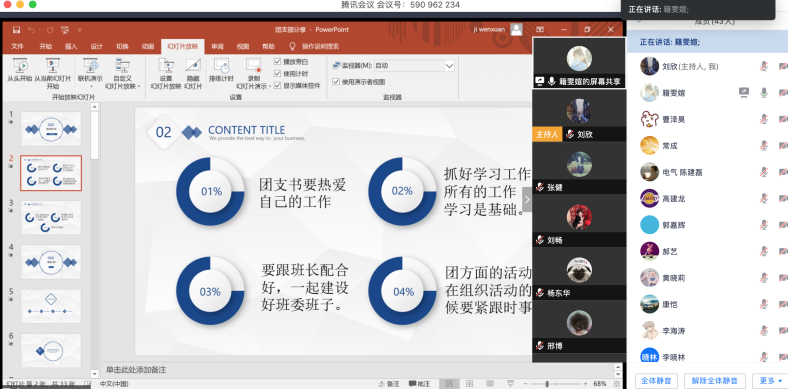Switch to the 审阅 ribbon tab

218,46
